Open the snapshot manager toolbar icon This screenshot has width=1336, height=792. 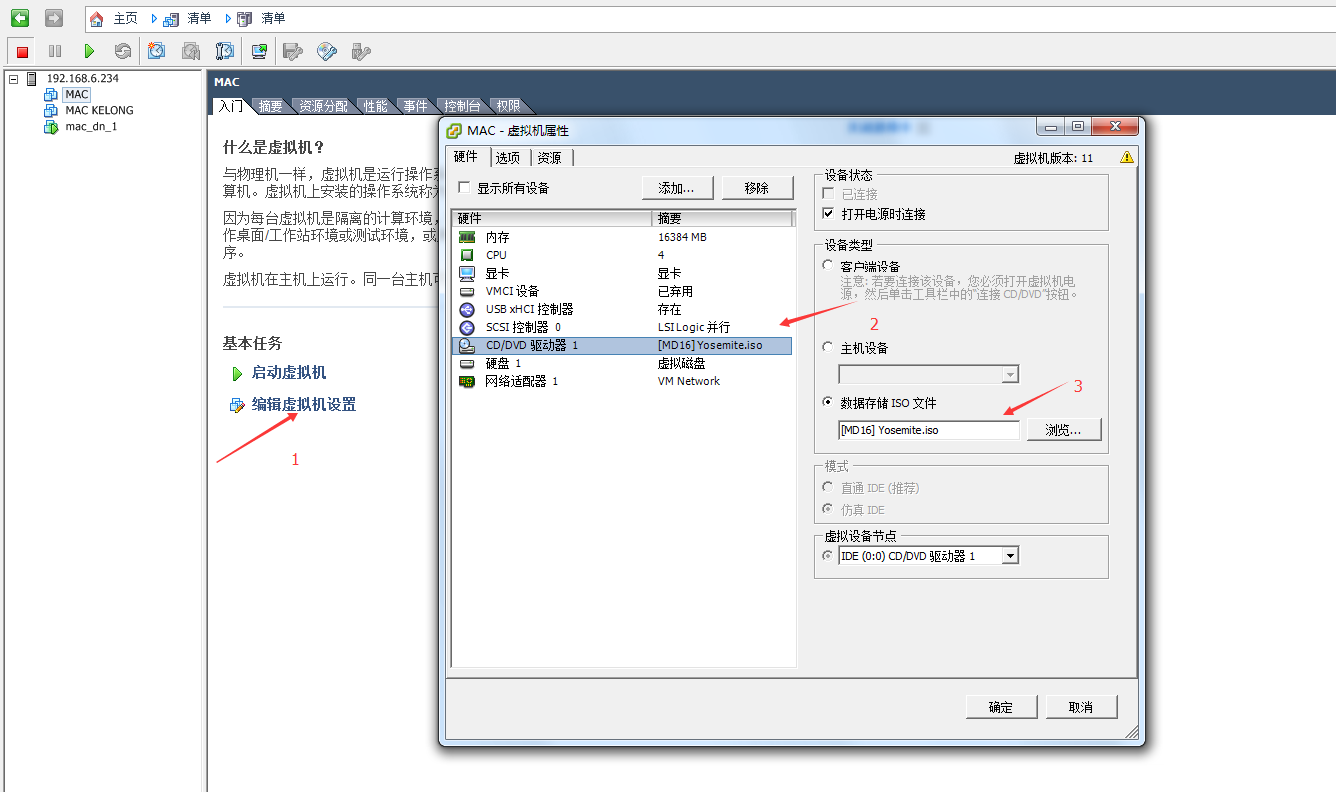[225, 51]
